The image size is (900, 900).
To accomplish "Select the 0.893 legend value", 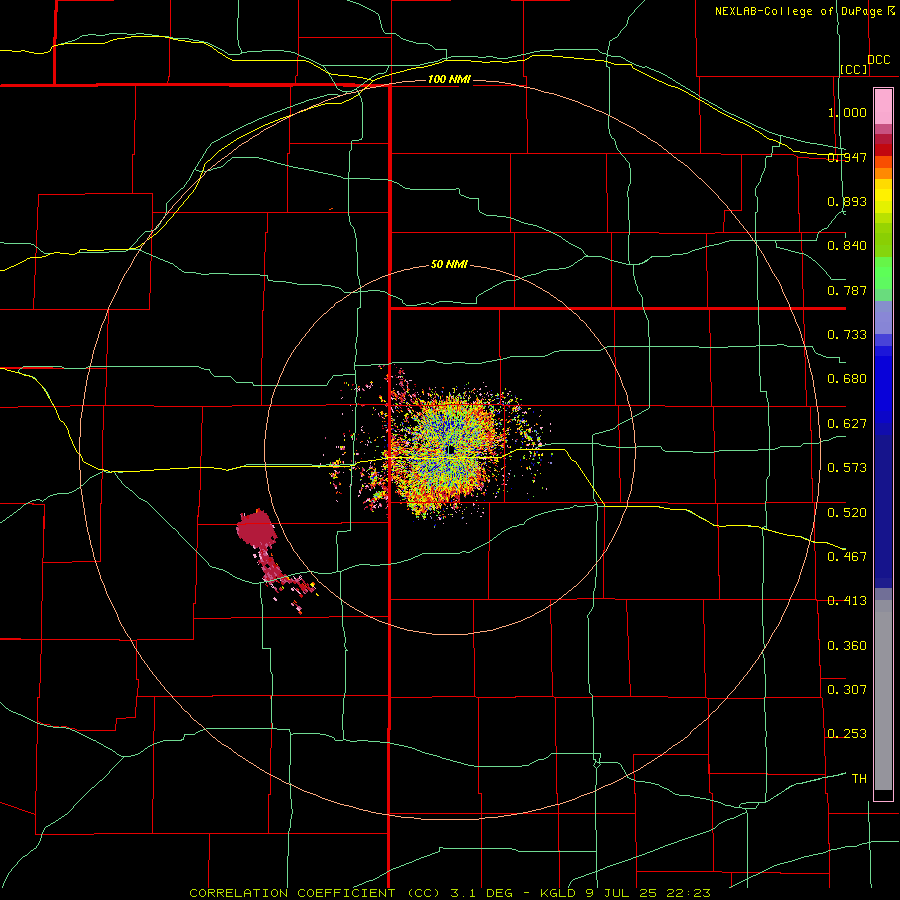I will pyautogui.click(x=847, y=201).
